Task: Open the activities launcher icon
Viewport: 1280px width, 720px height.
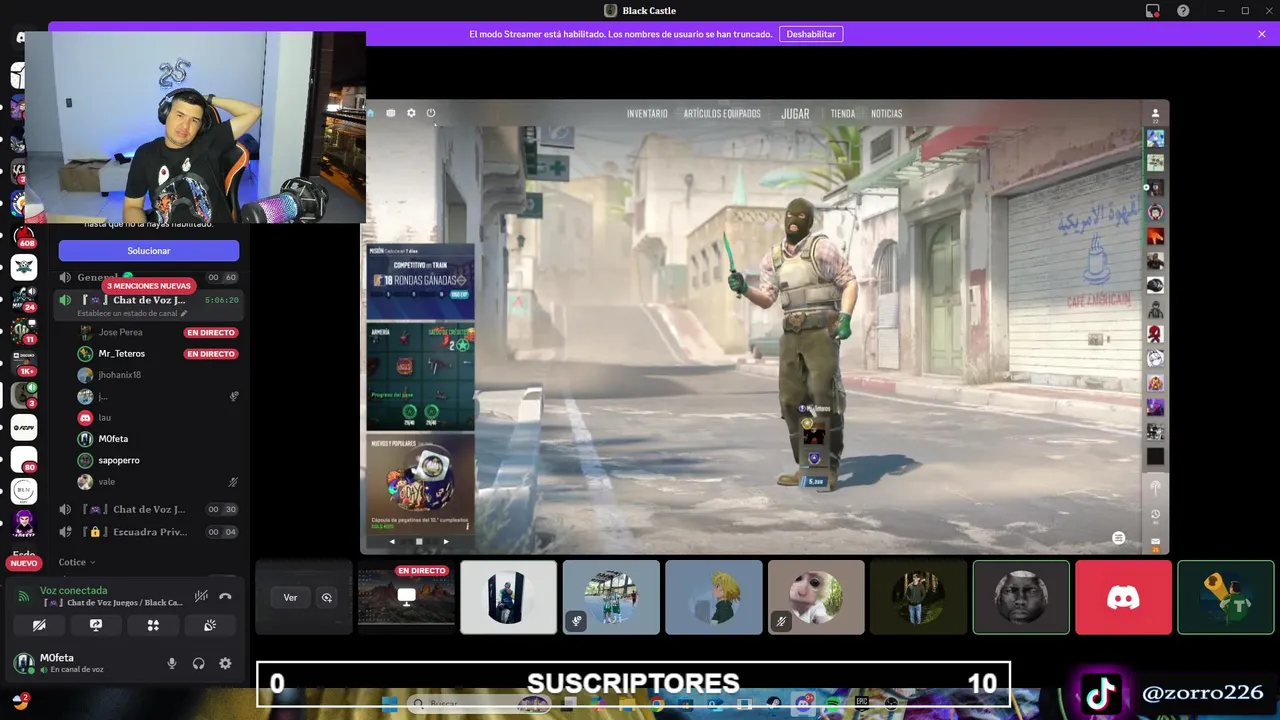Action: coord(153,625)
